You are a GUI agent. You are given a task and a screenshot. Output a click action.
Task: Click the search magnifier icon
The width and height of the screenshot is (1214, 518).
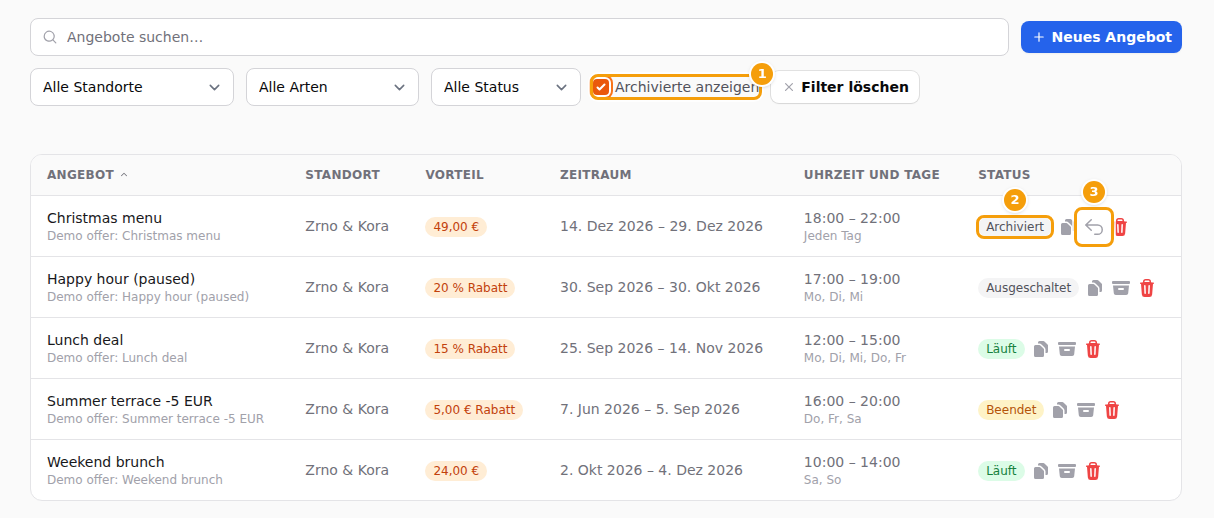(50, 37)
